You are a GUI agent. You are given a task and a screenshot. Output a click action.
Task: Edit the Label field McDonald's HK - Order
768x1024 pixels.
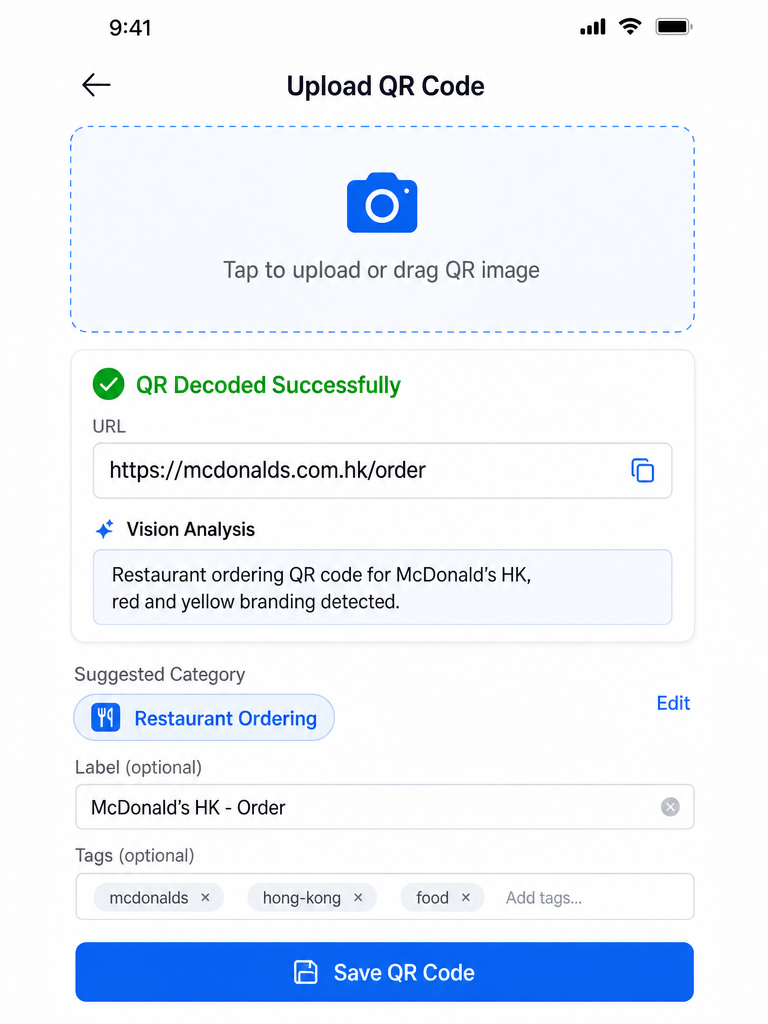[x=384, y=807]
